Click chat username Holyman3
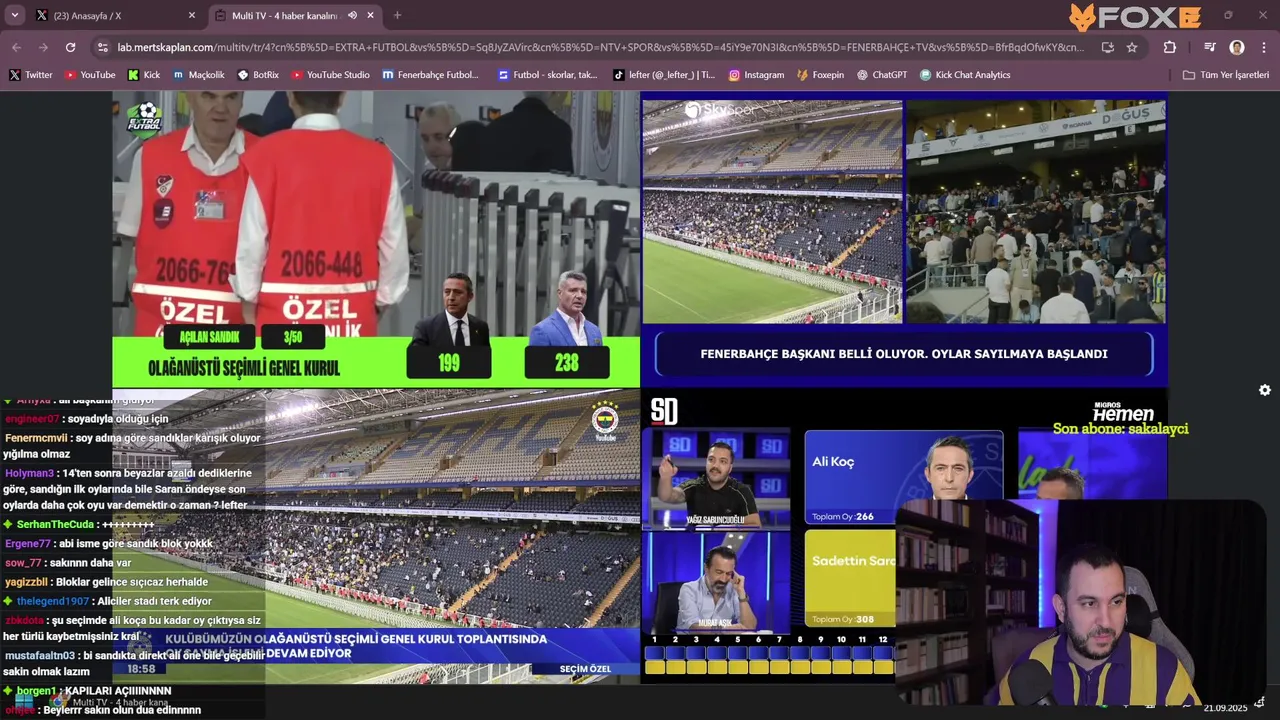The image size is (1280, 720). [29, 473]
